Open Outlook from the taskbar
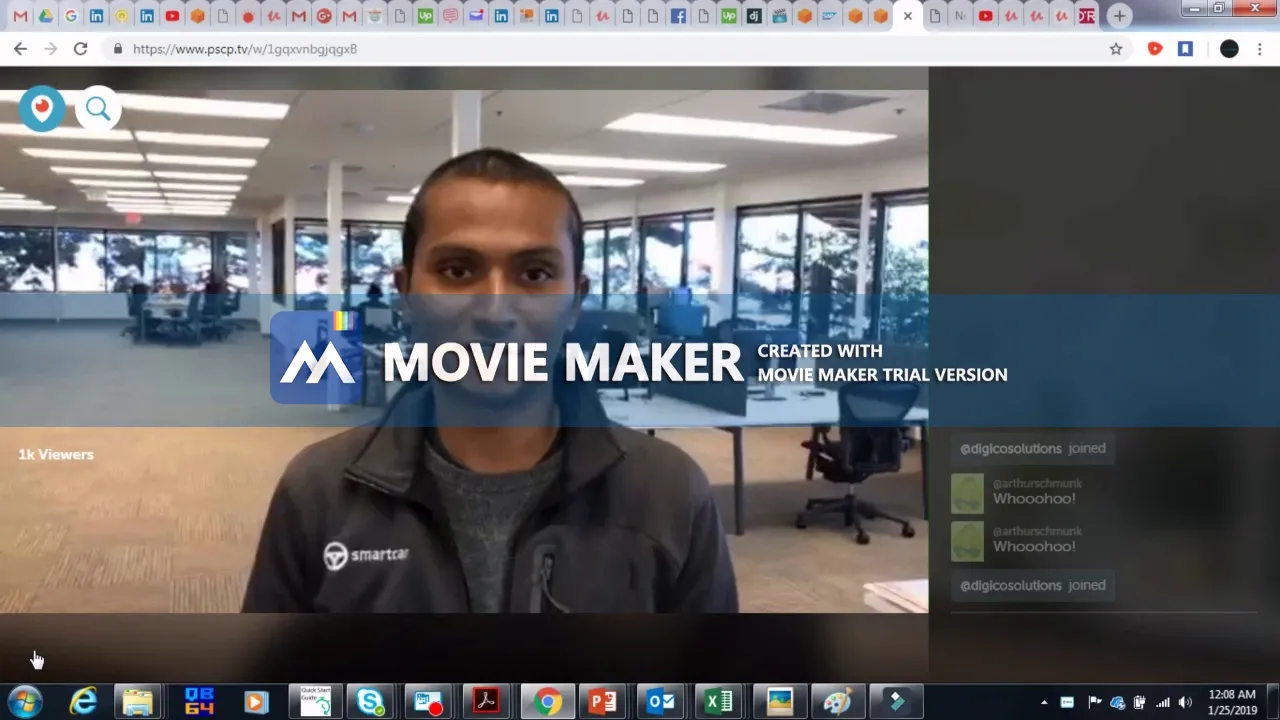Viewport: 1280px width, 720px height. [x=661, y=702]
